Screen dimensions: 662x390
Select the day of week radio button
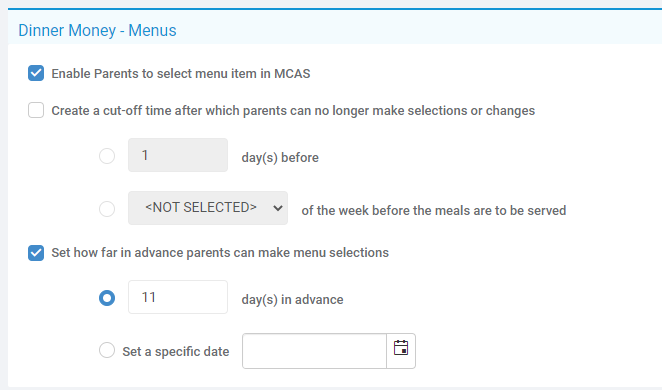[x=107, y=209]
